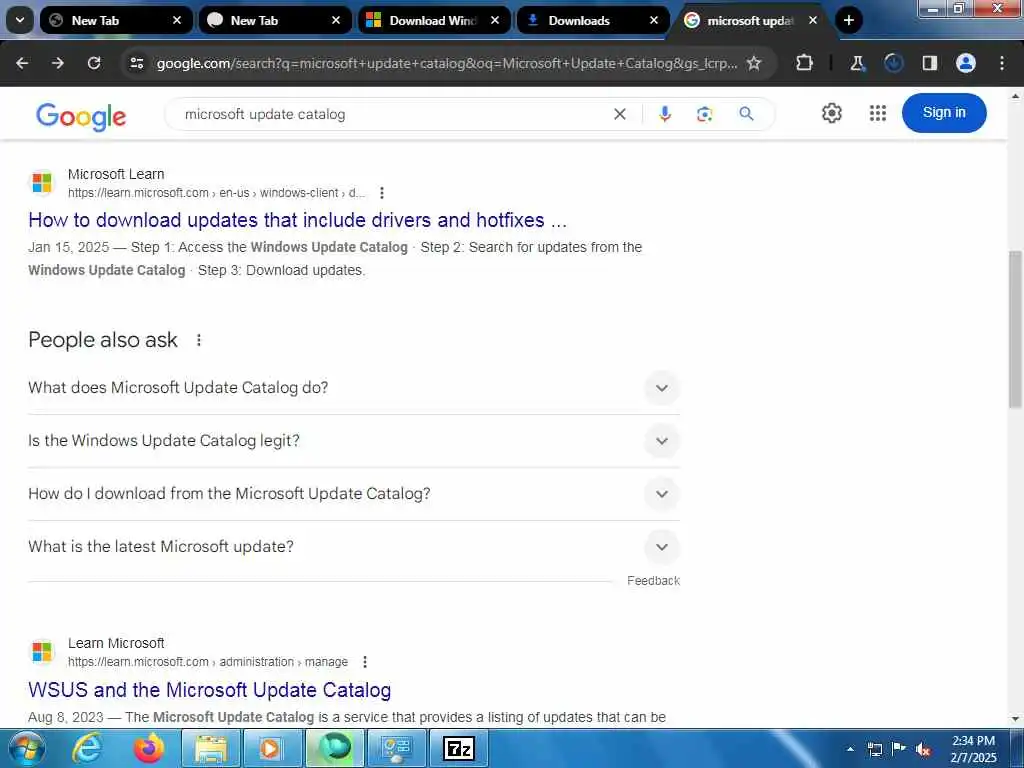Open the green browser taskbar icon
1024x768 pixels.
click(x=334, y=748)
